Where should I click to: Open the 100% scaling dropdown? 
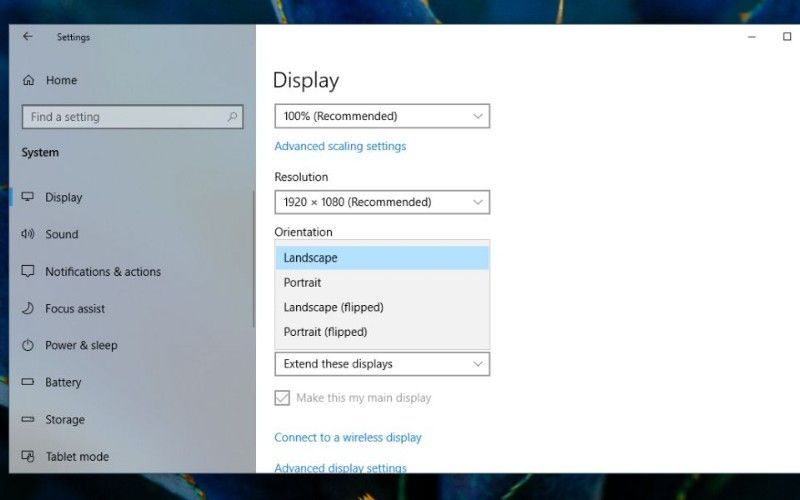tap(382, 116)
